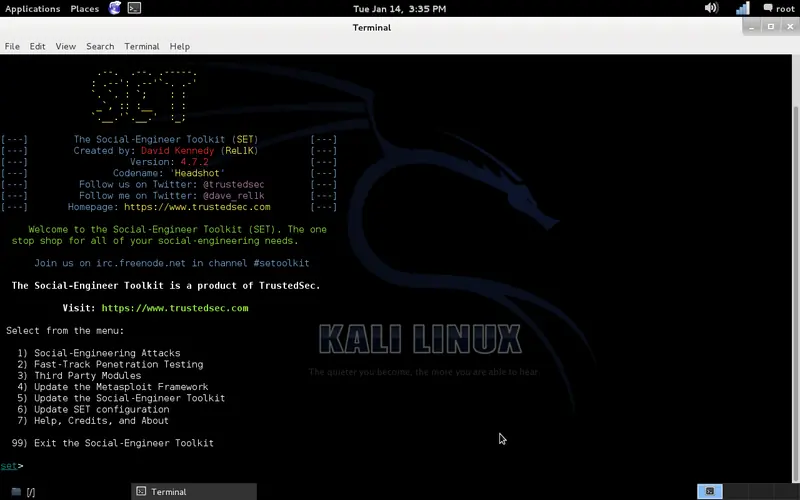Viewport: 800px width, 500px height.
Task: Click the 'Headshot' codename text
Action: [x=197, y=173]
